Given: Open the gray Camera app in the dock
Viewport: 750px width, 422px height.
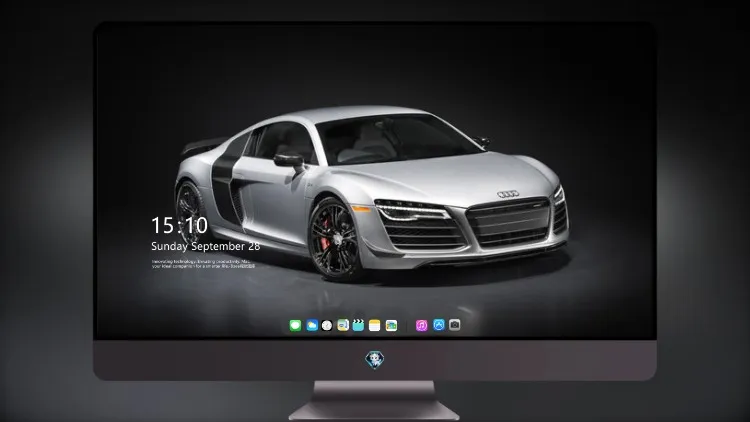Looking at the screenshot, I should 455,325.
